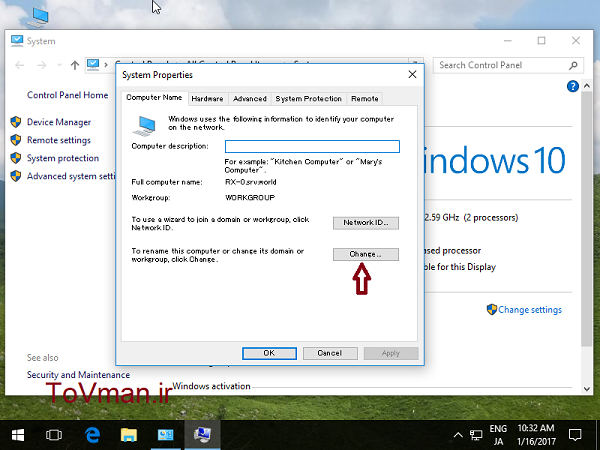The width and height of the screenshot is (600, 450).
Task: Click the Change... button
Action: (x=365, y=254)
